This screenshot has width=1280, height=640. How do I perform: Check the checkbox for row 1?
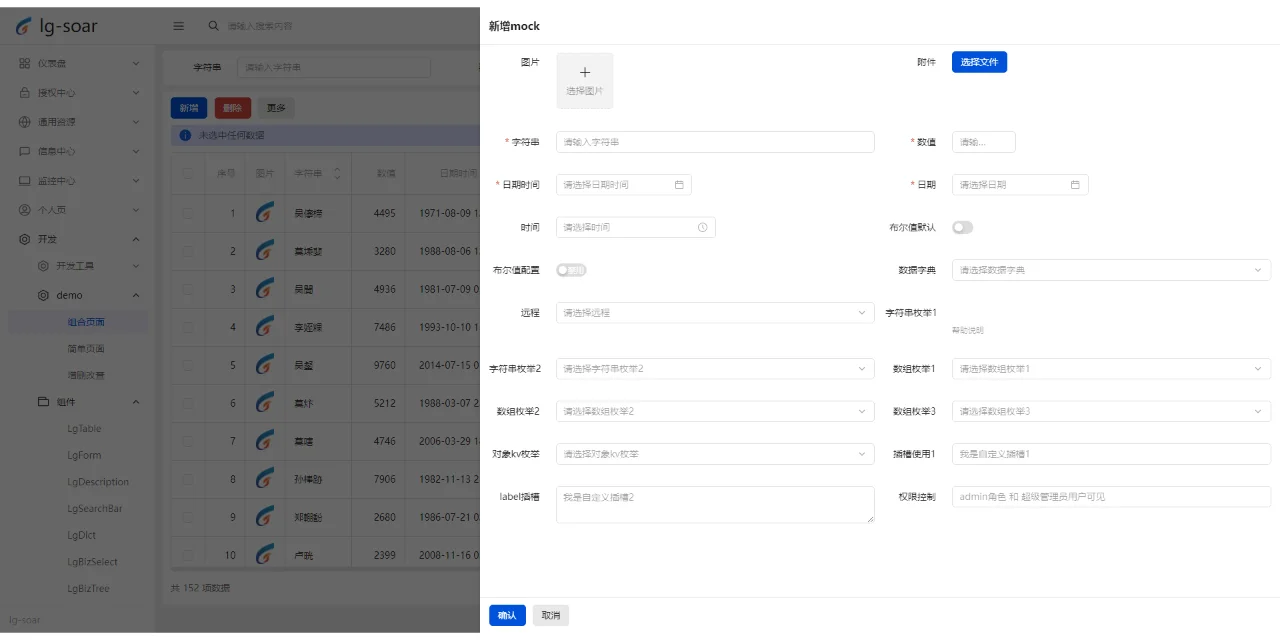click(x=187, y=213)
